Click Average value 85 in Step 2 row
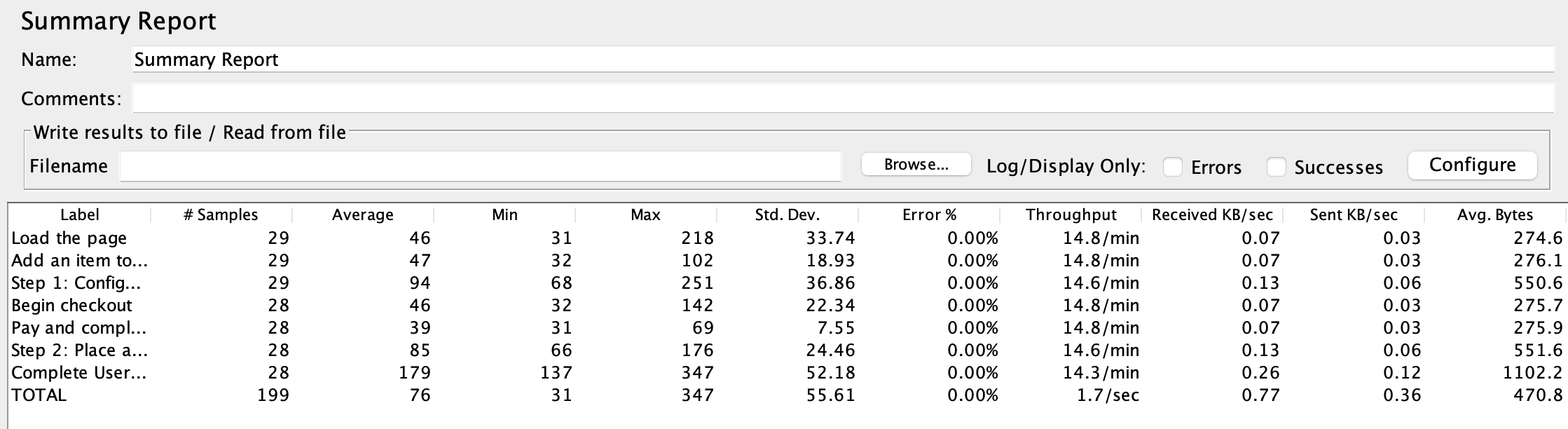The height and width of the screenshot is (429, 1568). point(420,350)
